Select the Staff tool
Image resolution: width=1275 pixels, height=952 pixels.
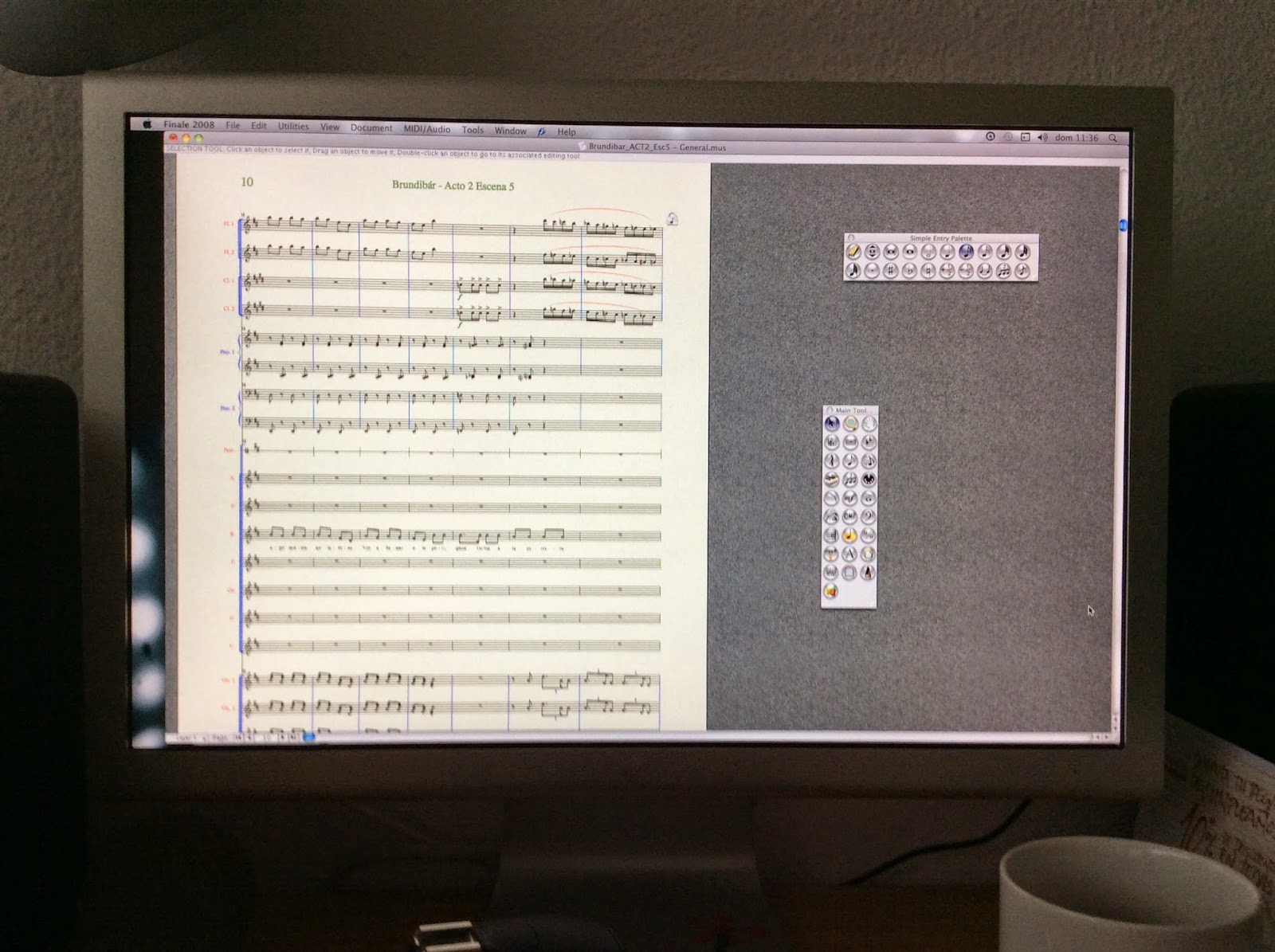(x=831, y=442)
